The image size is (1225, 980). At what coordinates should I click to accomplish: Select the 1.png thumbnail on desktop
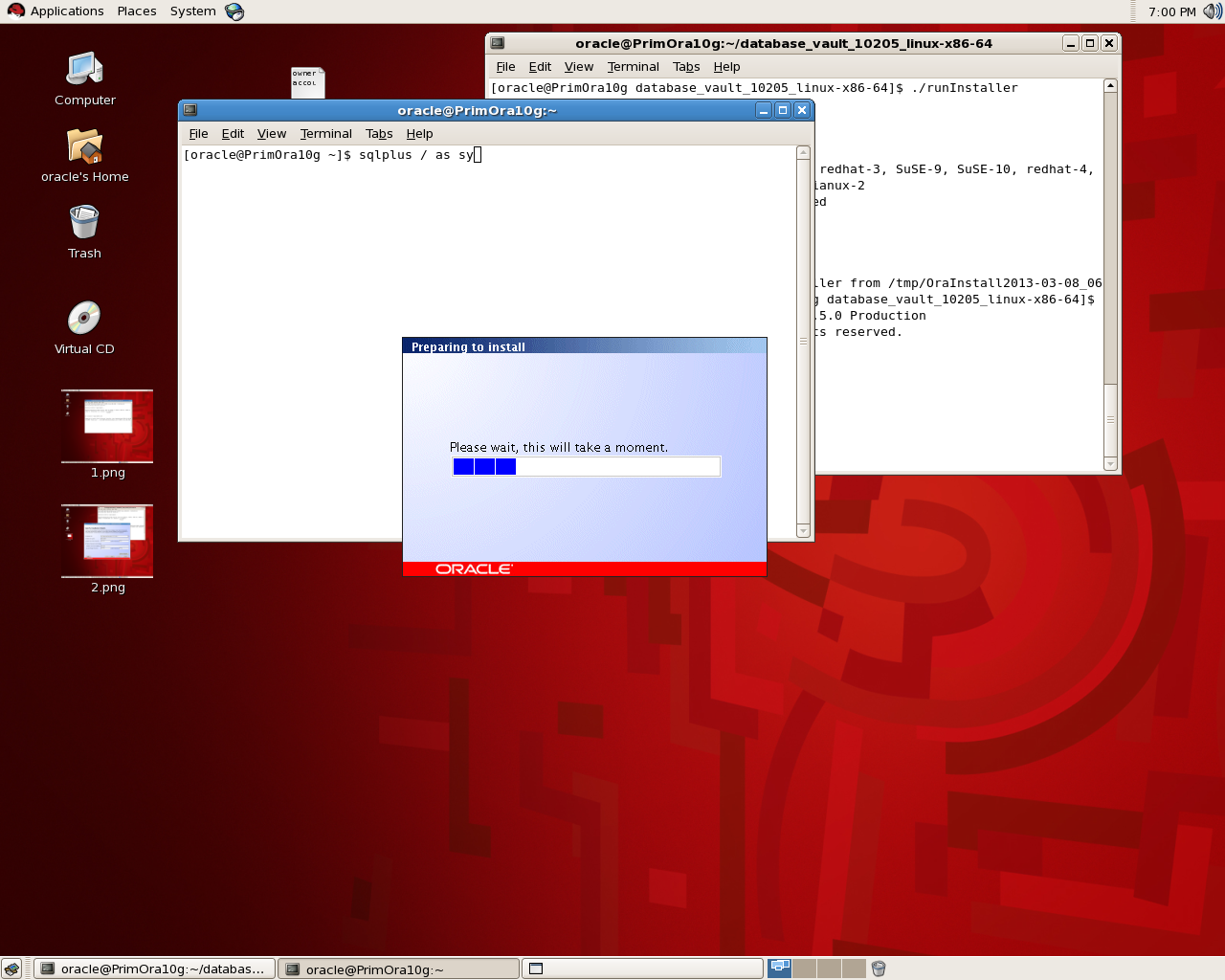(107, 427)
